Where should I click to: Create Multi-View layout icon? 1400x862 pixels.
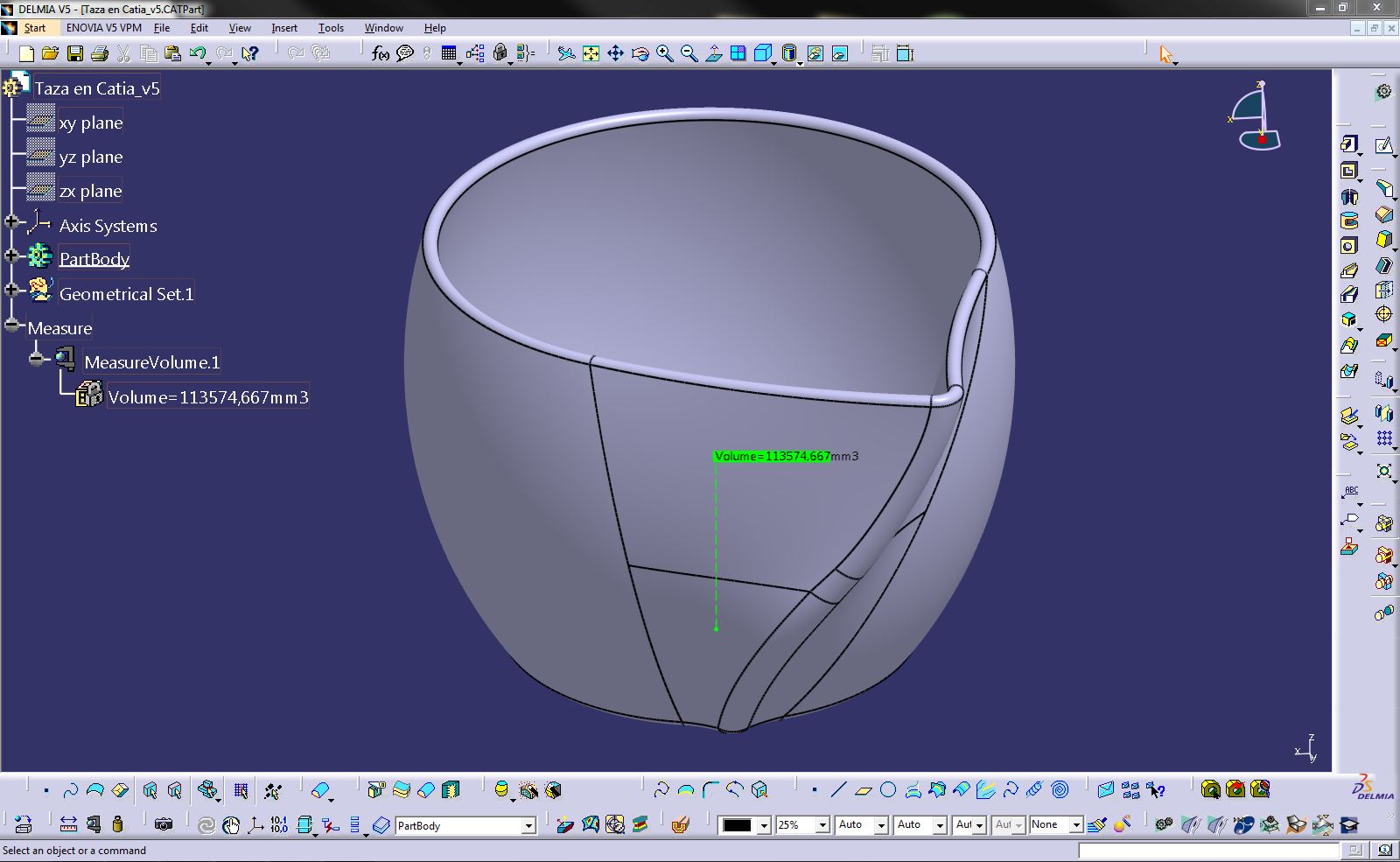(x=738, y=53)
